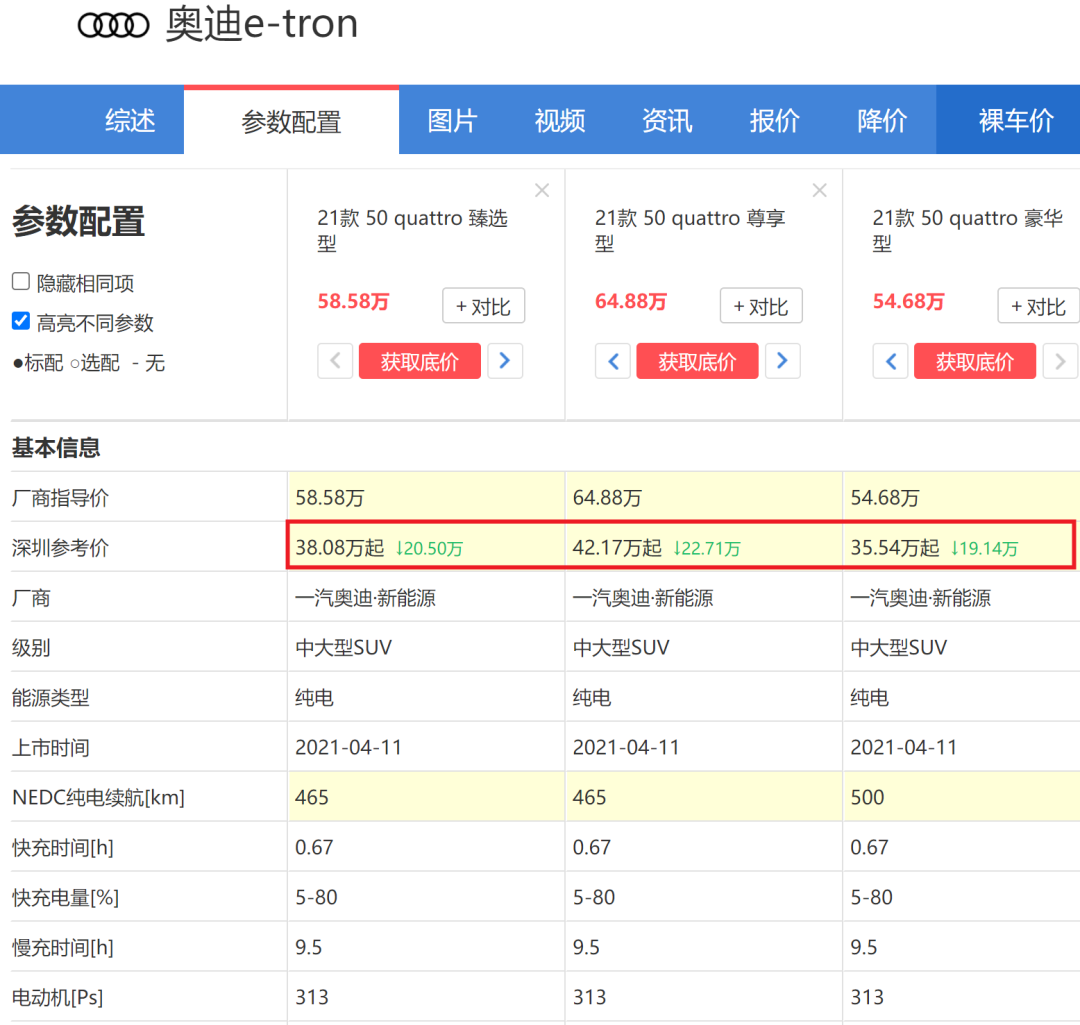Click the 电动机[Ps] row label
Screen dimensions: 1080x1025
click(x=58, y=997)
